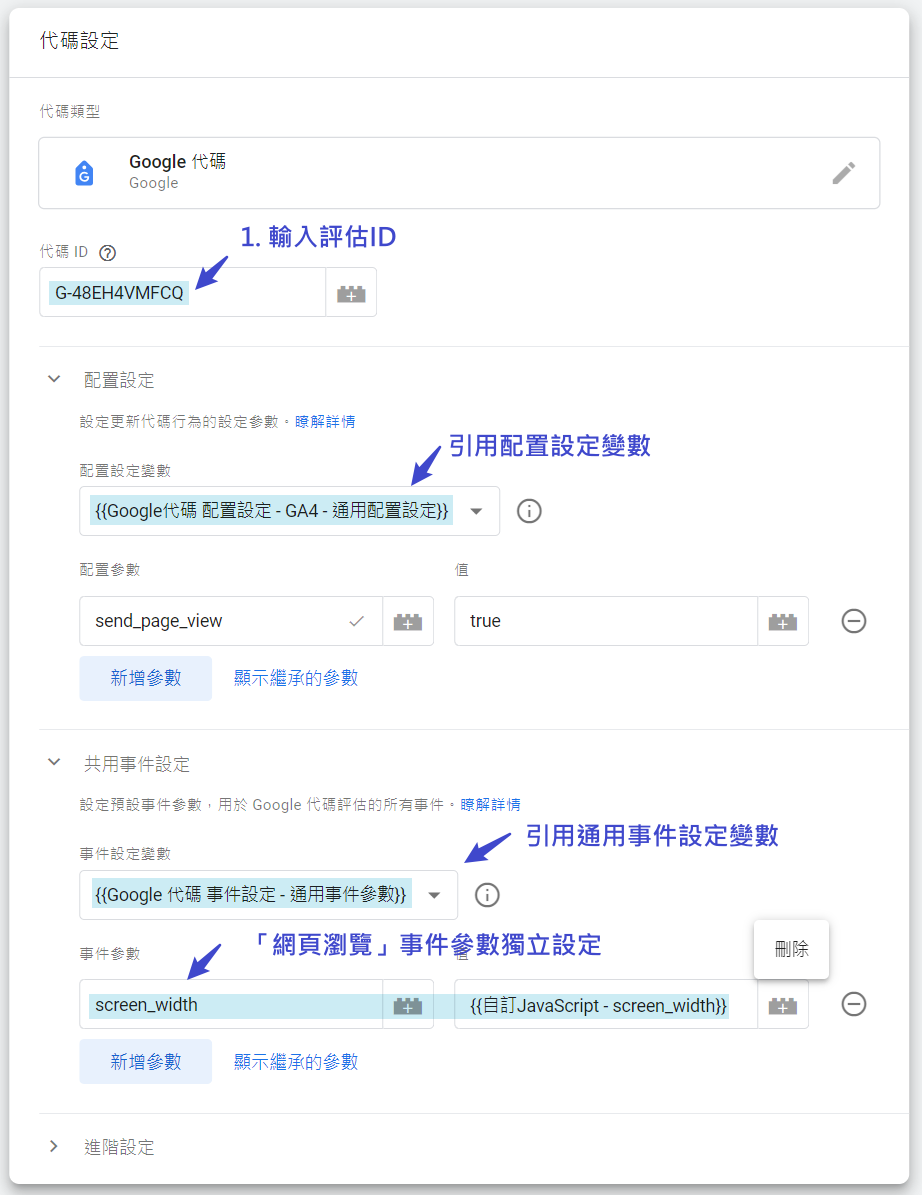922x1195 pixels.
Task: Focus the true value input field
Action: point(606,621)
